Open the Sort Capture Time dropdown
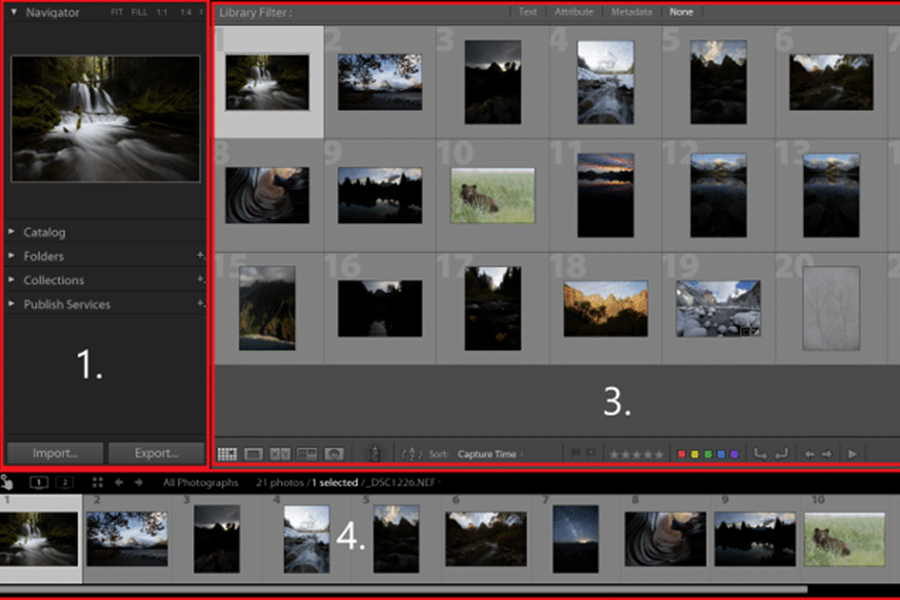The height and width of the screenshot is (600, 900). click(487, 454)
